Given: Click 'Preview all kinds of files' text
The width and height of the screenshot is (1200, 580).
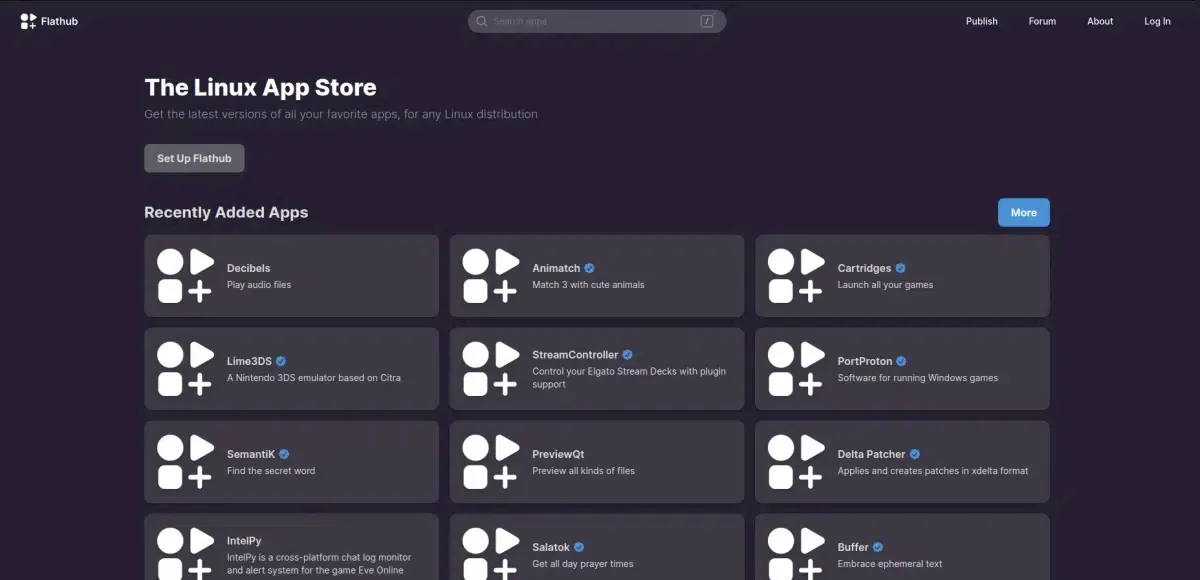Looking at the screenshot, I should click(583, 471).
